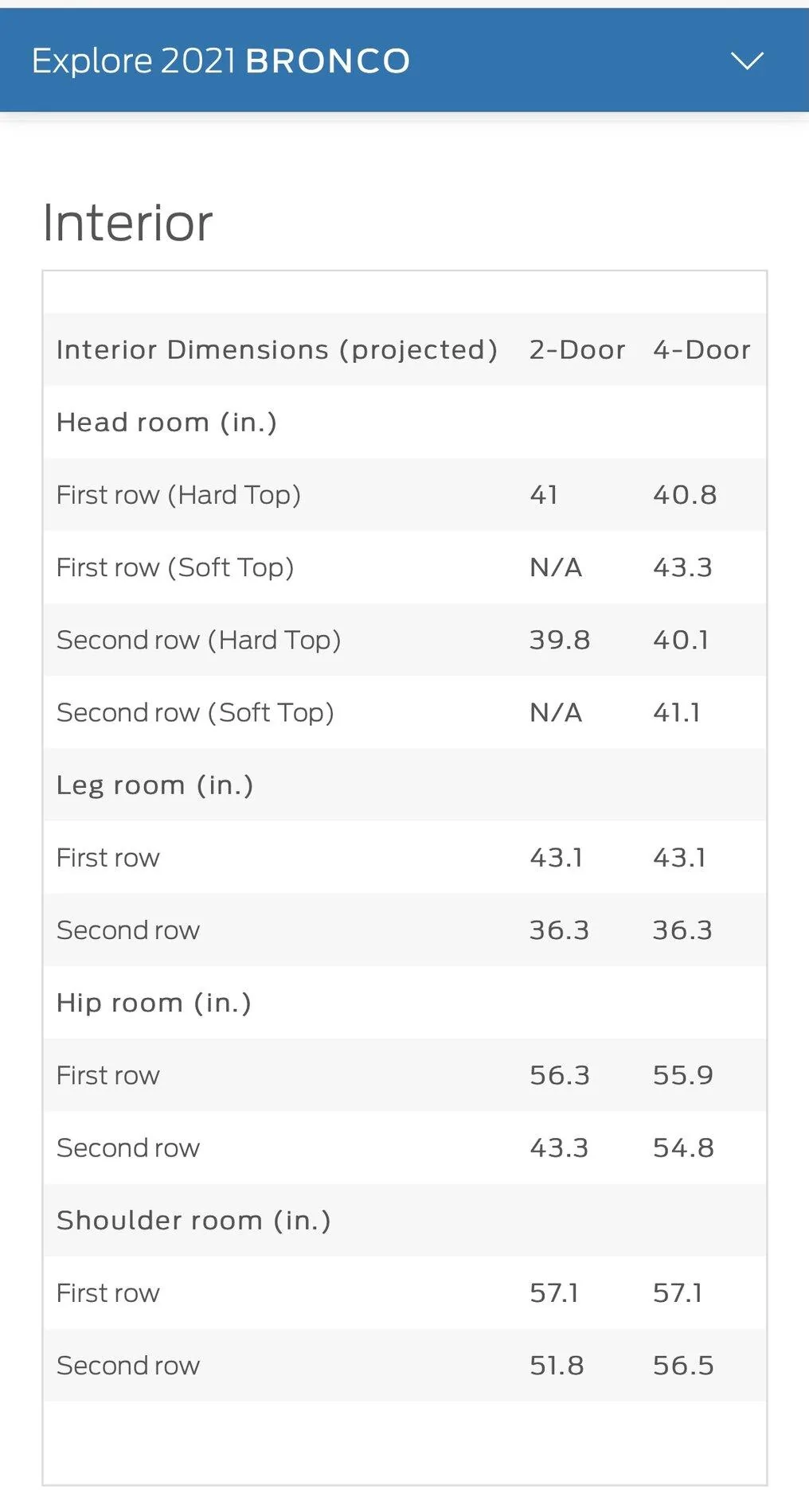Click the 43.3 soft top first row value
The height and width of the screenshot is (1512, 809).
(682, 567)
